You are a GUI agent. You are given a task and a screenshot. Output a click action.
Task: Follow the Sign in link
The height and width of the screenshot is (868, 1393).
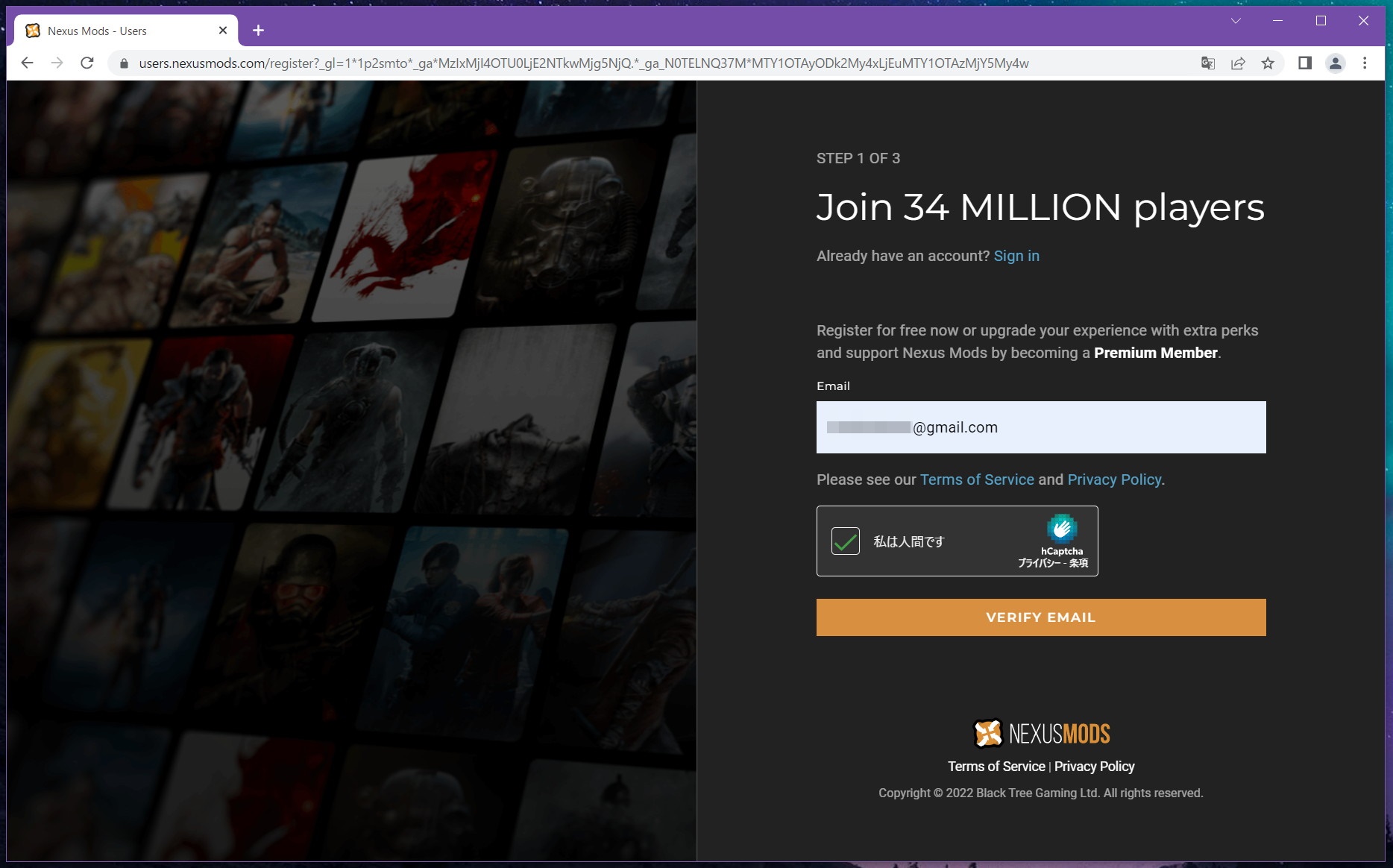point(1016,256)
